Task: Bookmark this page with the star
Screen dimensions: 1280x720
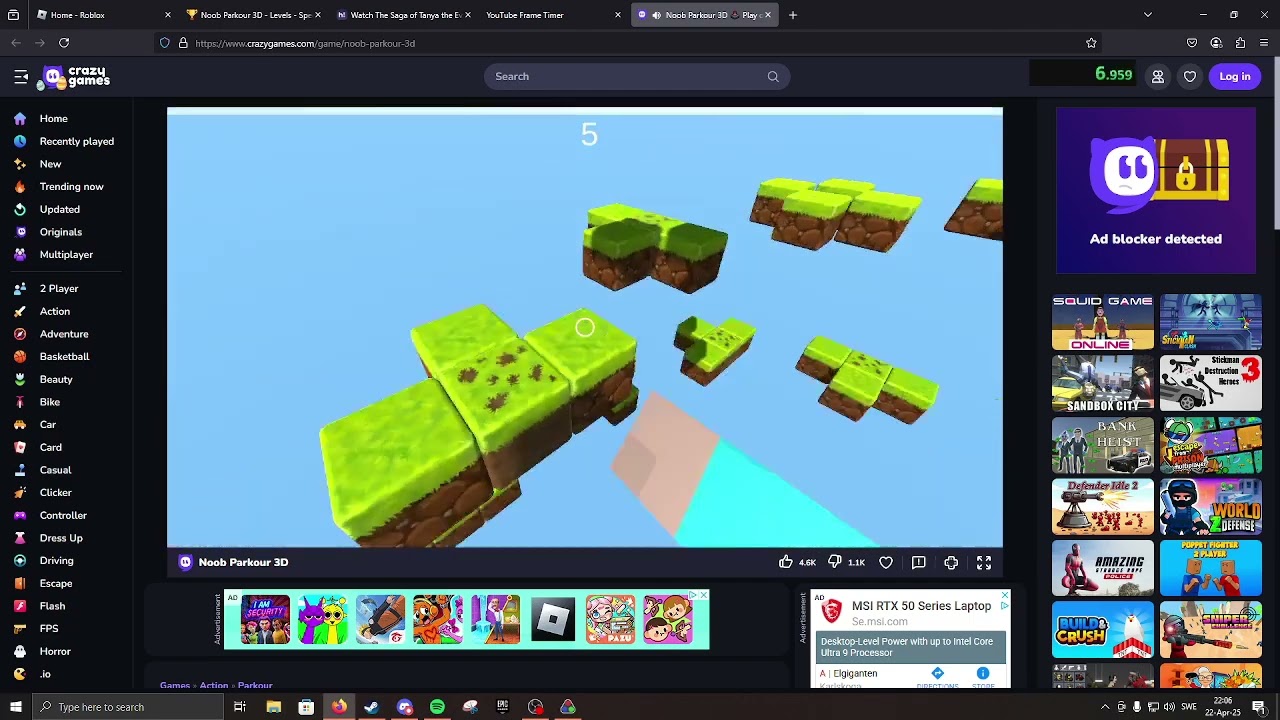Action: pos(1091,43)
